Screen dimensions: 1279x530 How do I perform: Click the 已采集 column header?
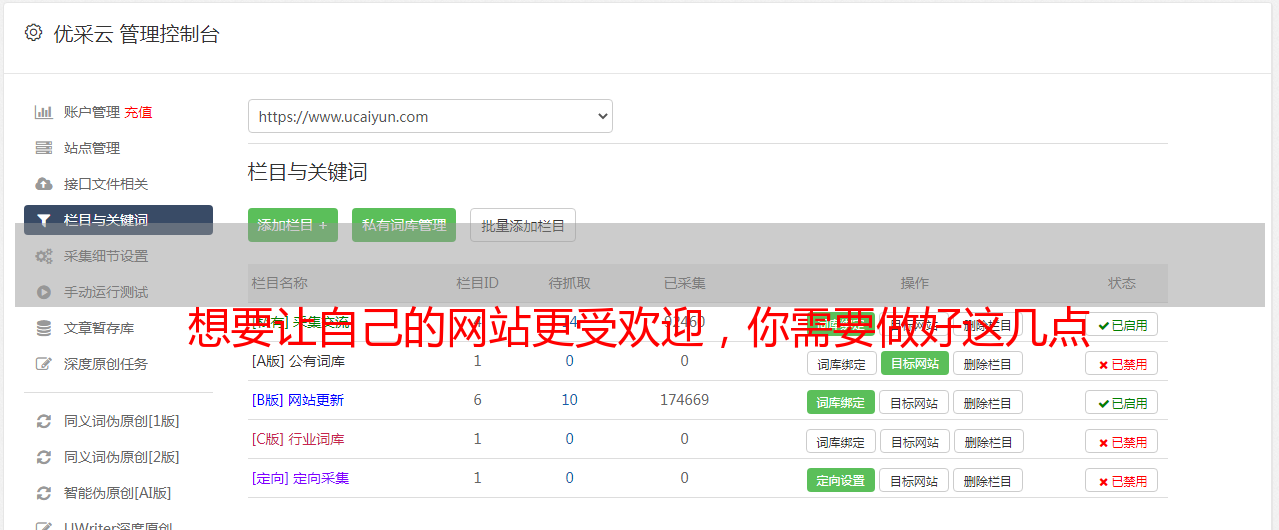coord(684,283)
